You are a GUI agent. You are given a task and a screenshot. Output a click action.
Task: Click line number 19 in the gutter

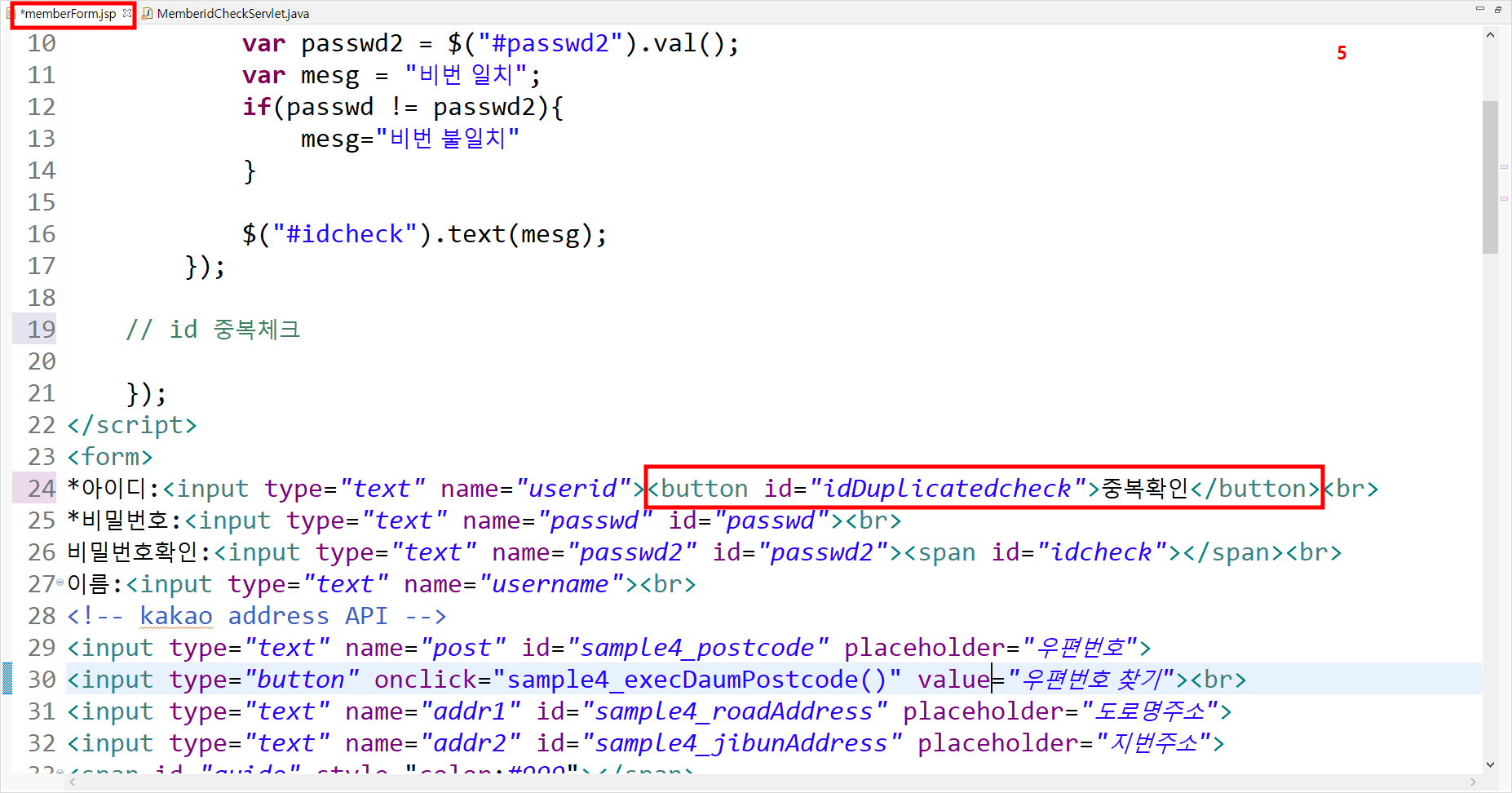point(42,330)
